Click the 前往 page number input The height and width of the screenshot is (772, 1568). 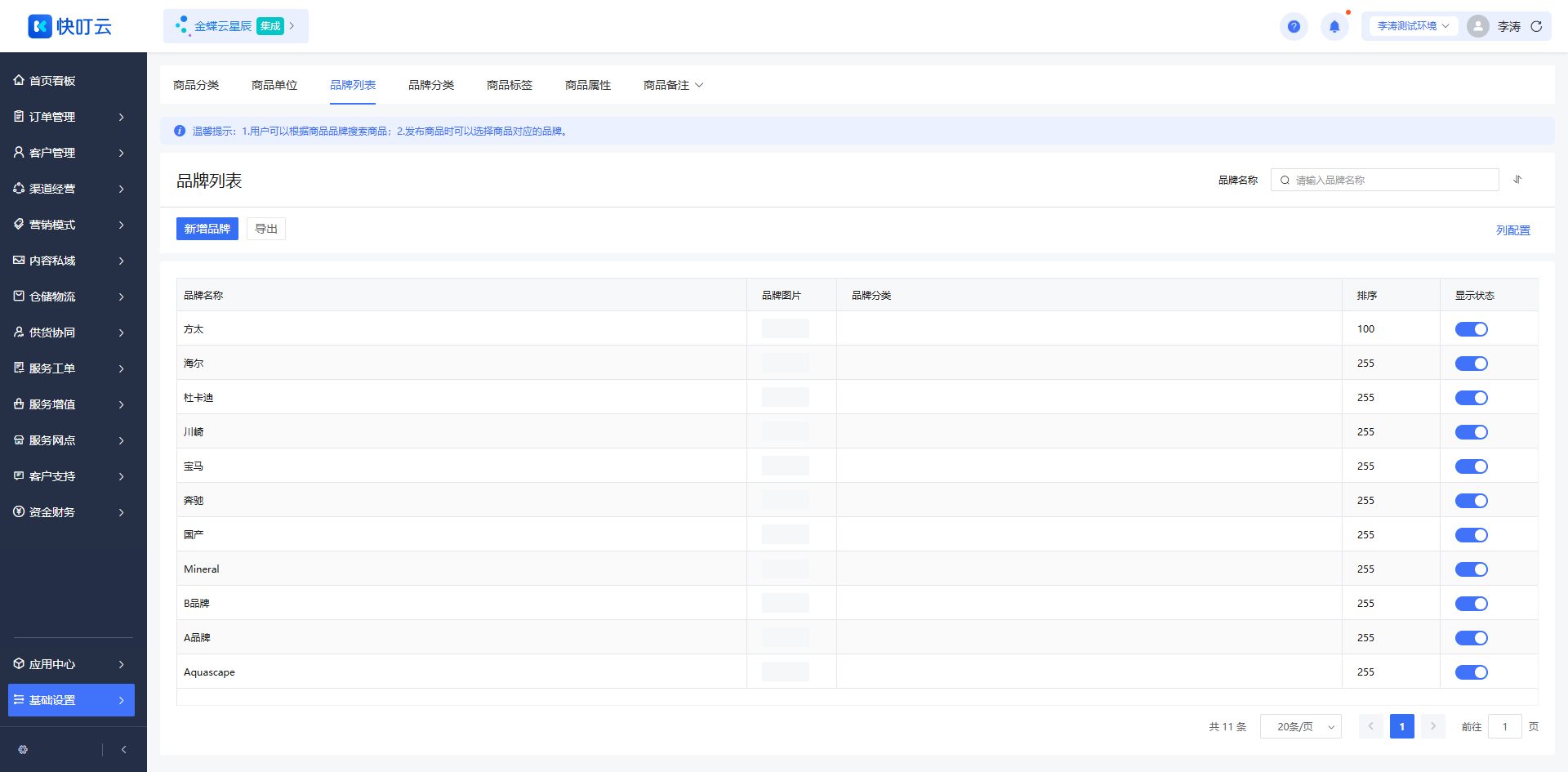tap(1505, 726)
